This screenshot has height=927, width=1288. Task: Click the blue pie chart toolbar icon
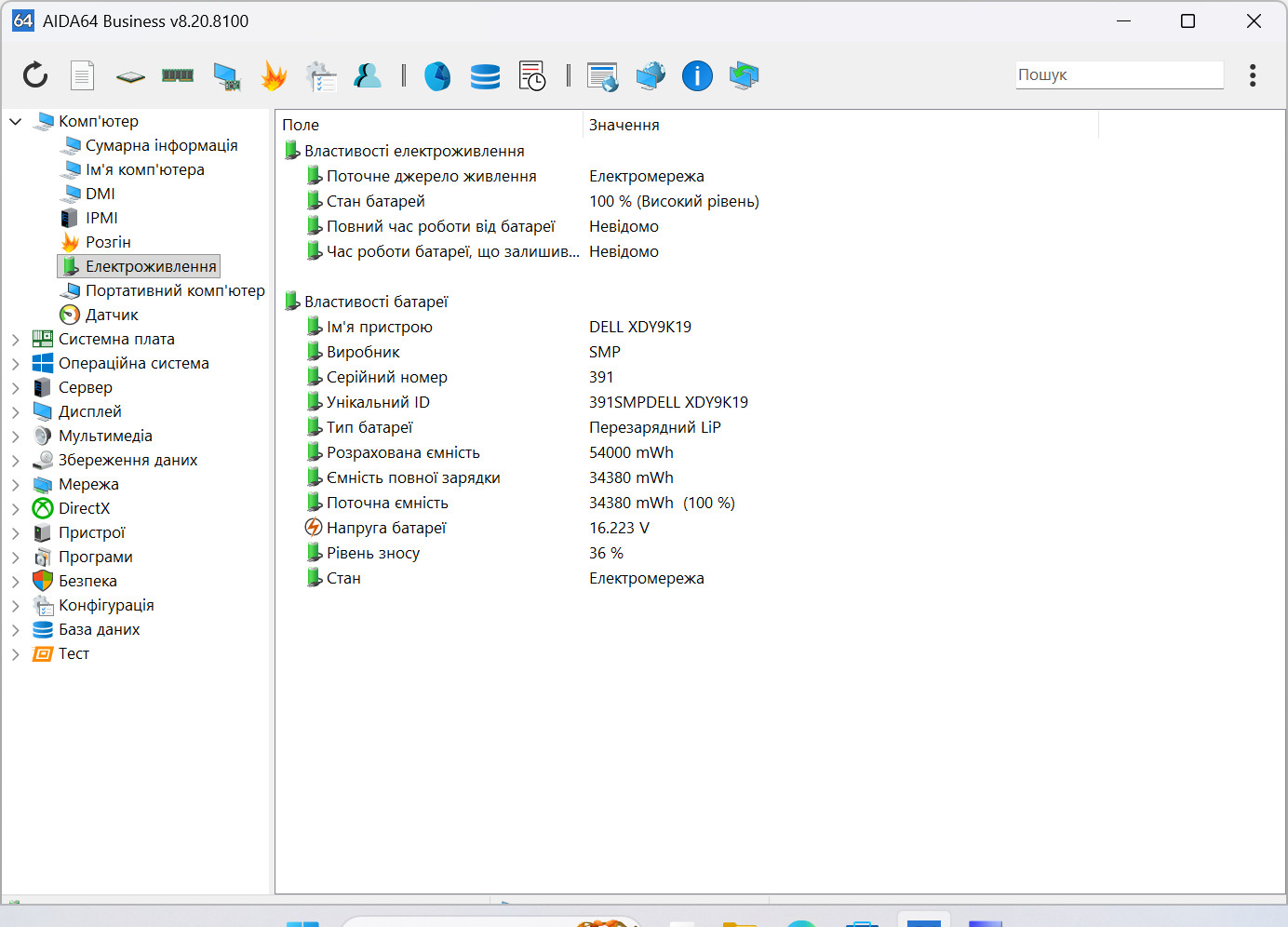point(437,75)
